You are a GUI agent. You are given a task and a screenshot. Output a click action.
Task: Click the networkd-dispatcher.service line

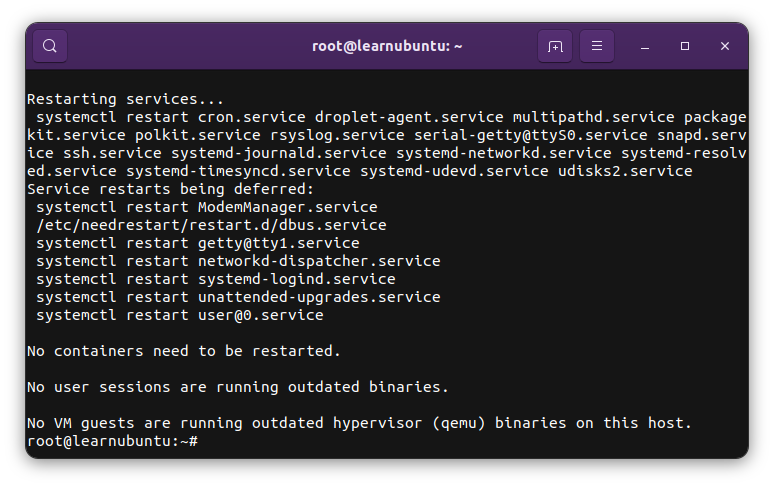pos(238,261)
